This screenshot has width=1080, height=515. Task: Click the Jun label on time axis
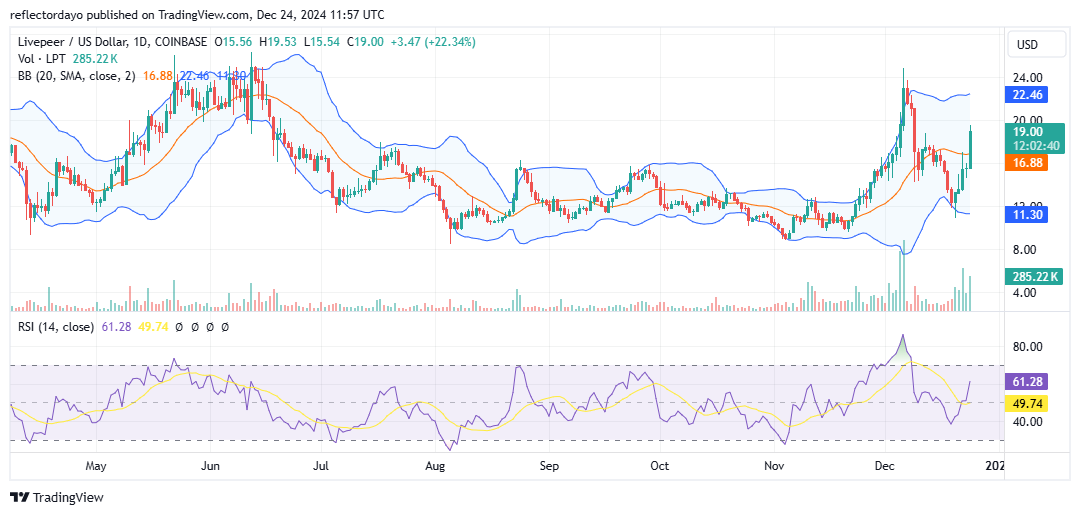(x=209, y=466)
